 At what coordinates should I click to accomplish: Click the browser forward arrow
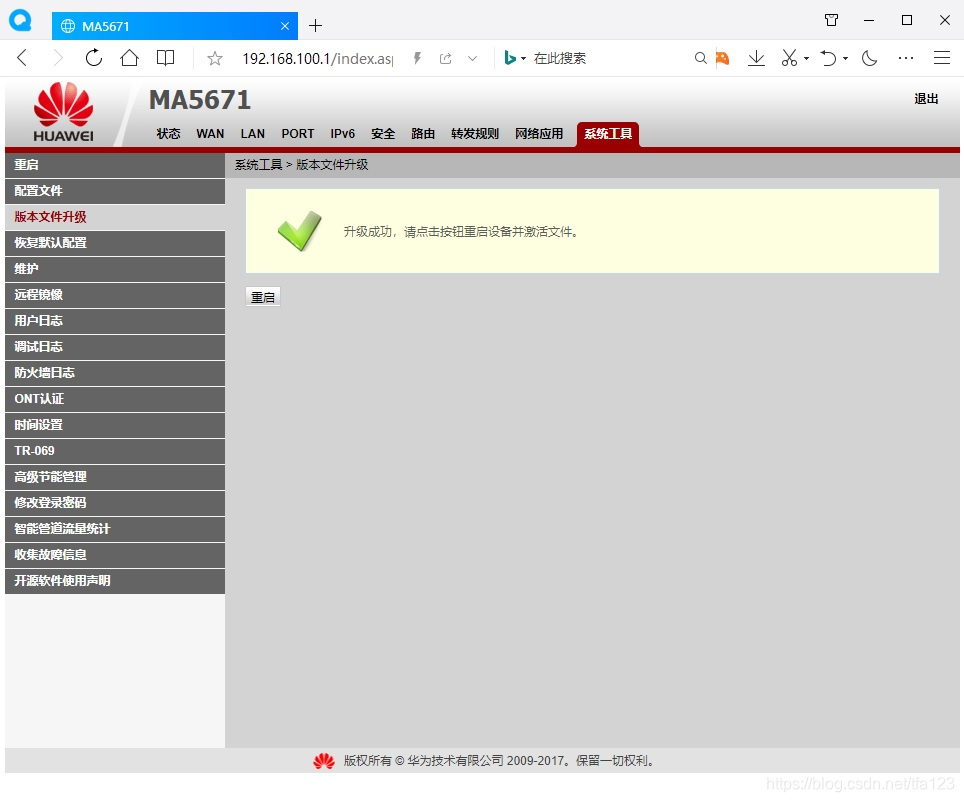coord(58,58)
